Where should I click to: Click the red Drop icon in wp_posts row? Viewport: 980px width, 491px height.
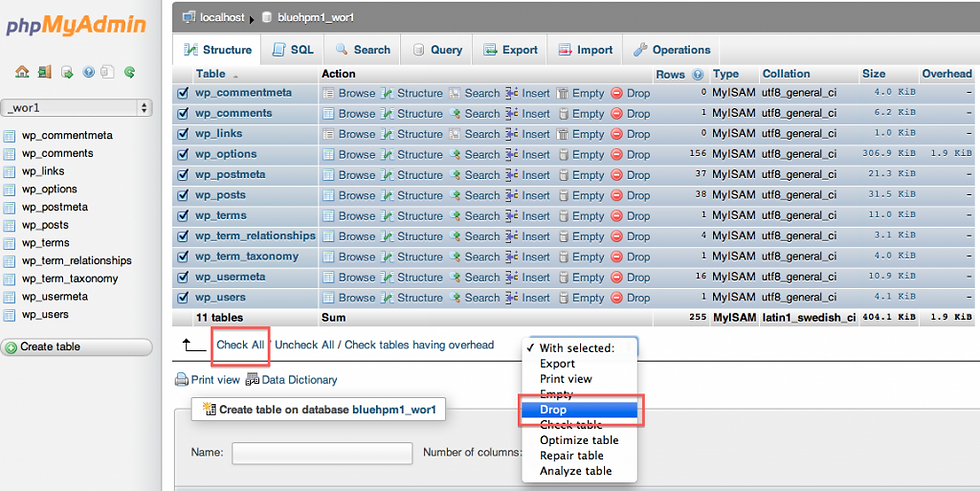pos(616,196)
